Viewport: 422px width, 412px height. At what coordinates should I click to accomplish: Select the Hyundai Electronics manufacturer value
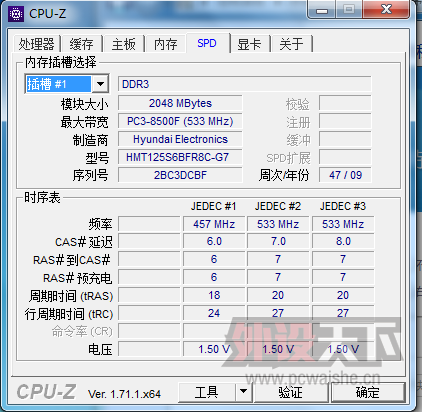180,139
